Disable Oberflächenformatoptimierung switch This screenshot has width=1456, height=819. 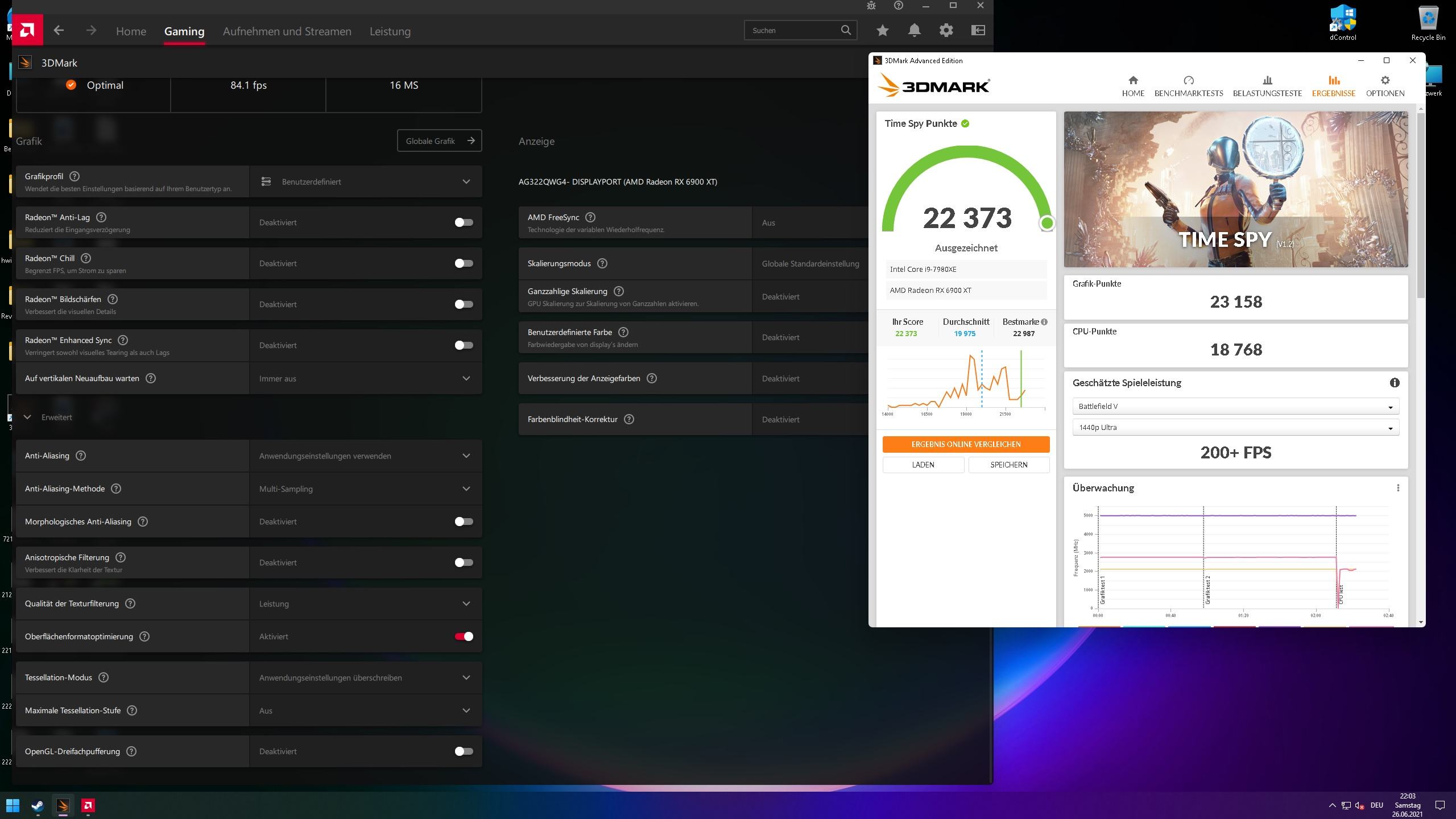464,636
